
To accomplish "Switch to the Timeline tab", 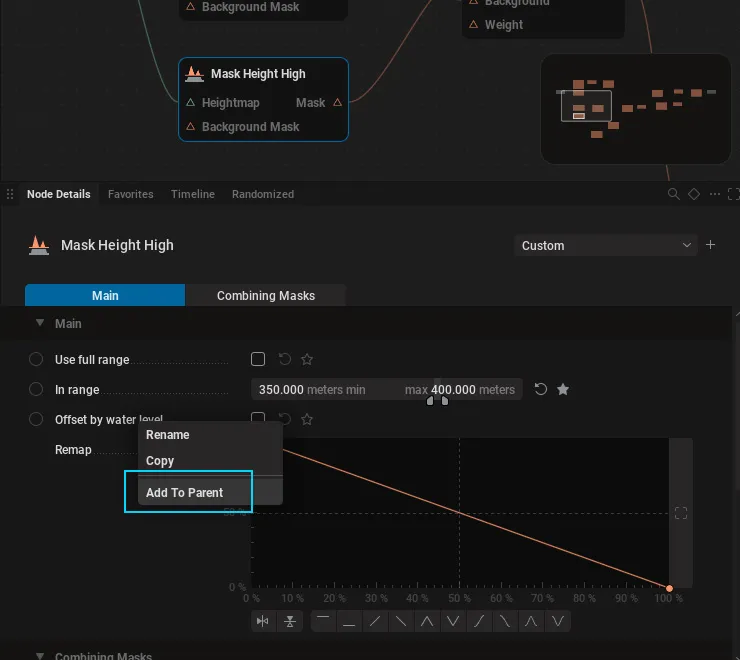I will point(193,194).
